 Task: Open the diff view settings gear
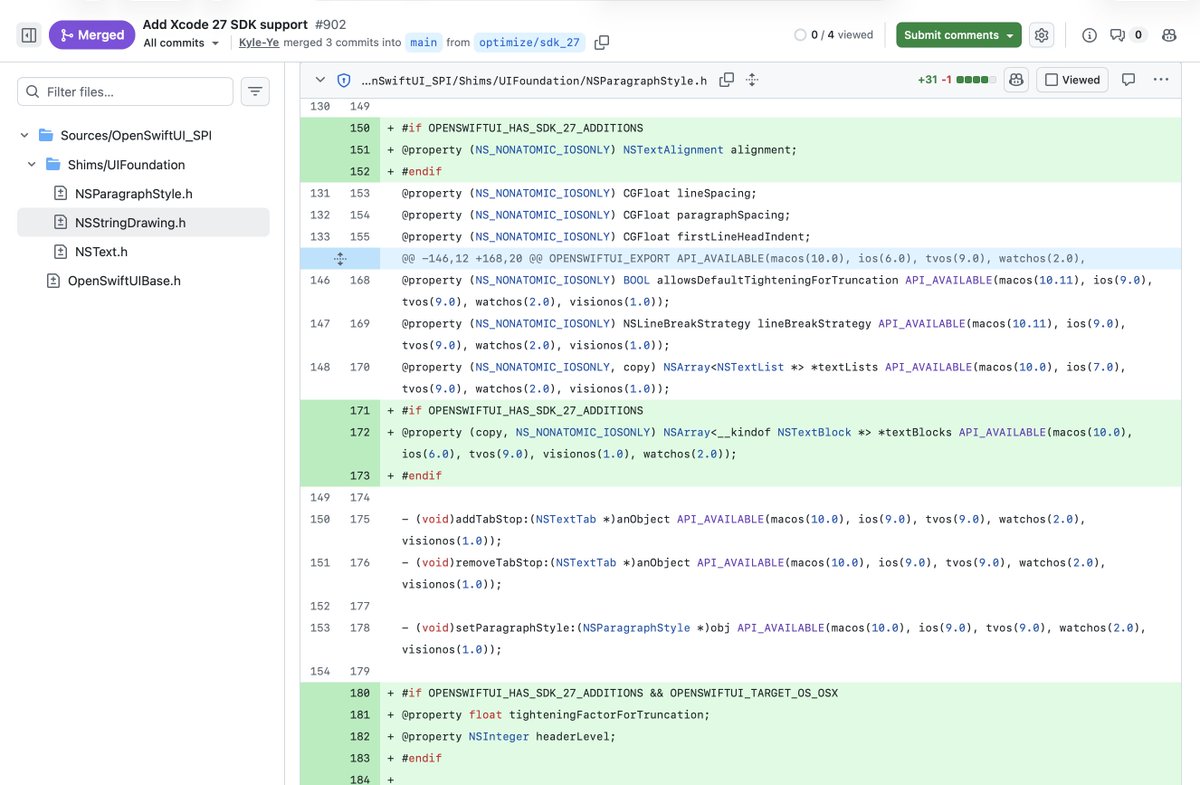coord(1042,35)
